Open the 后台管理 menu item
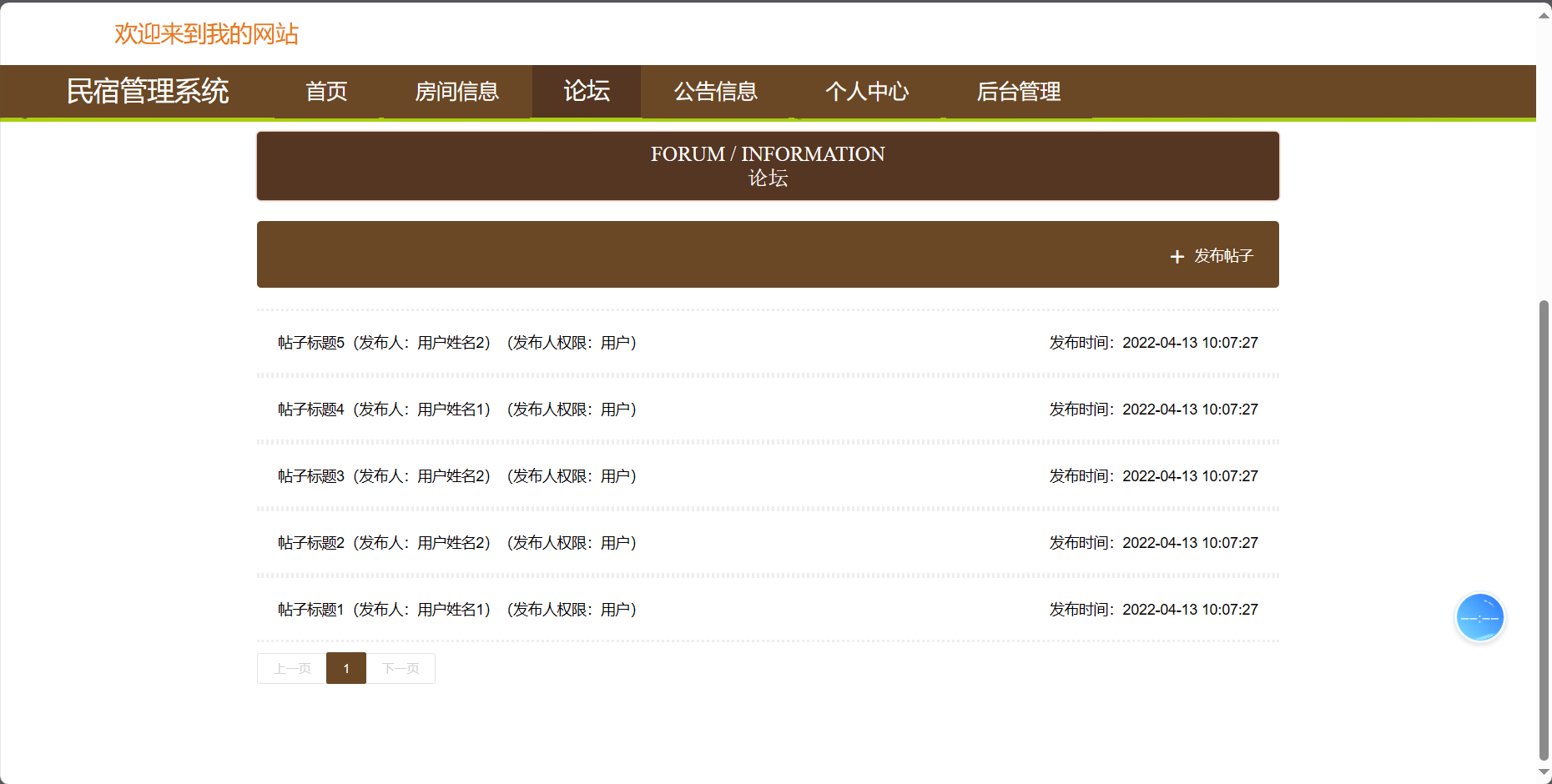 pyautogui.click(x=1018, y=92)
